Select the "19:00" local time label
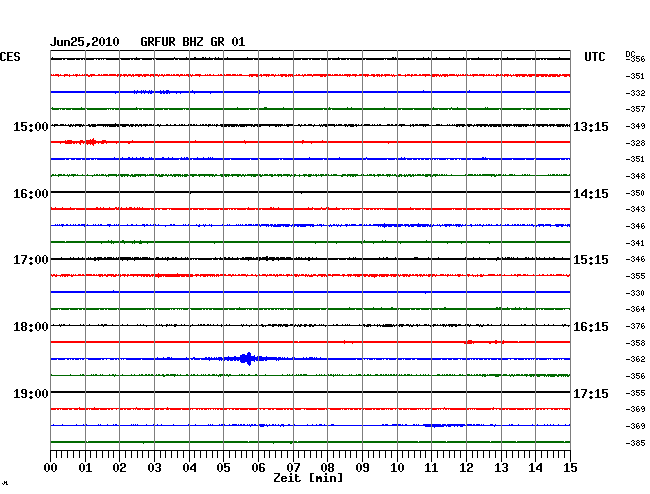Screen dimensions: 650x494 [31, 393]
